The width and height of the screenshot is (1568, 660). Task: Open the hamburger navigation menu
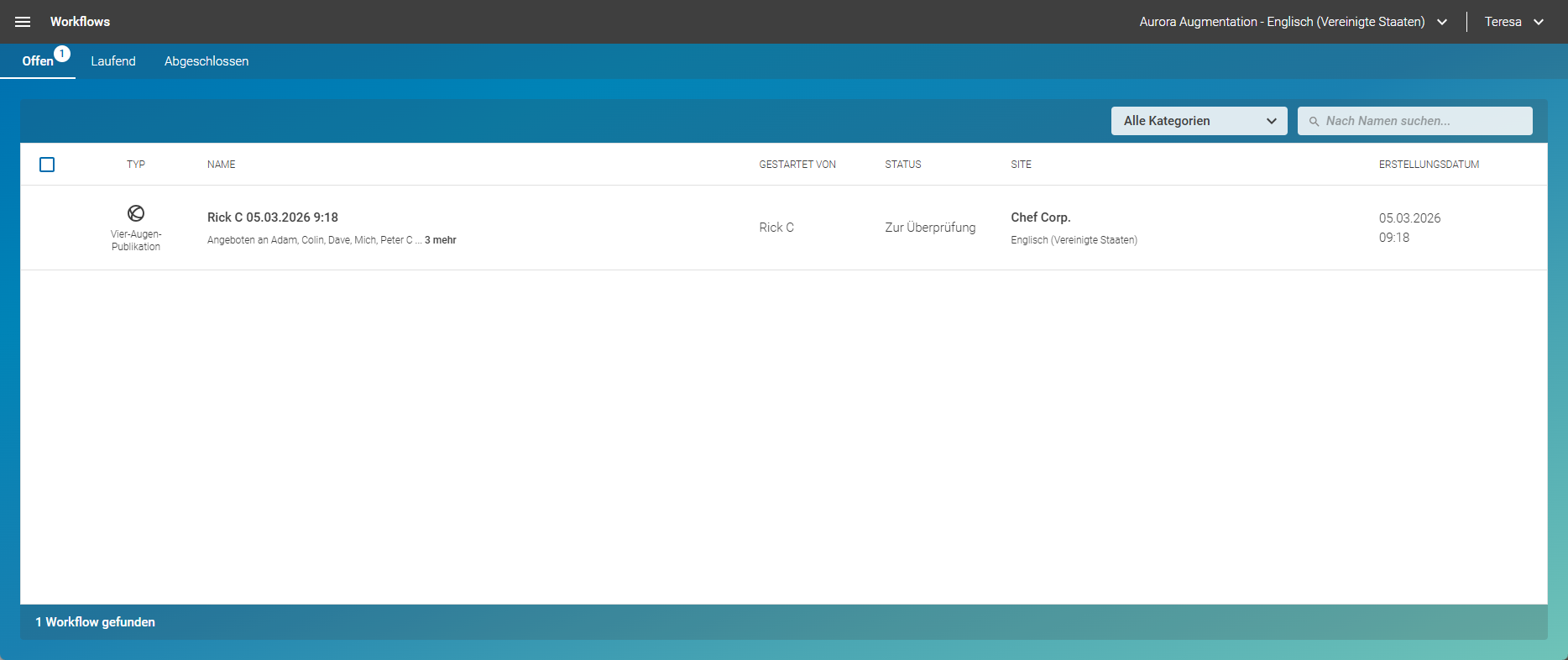pos(23,22)
